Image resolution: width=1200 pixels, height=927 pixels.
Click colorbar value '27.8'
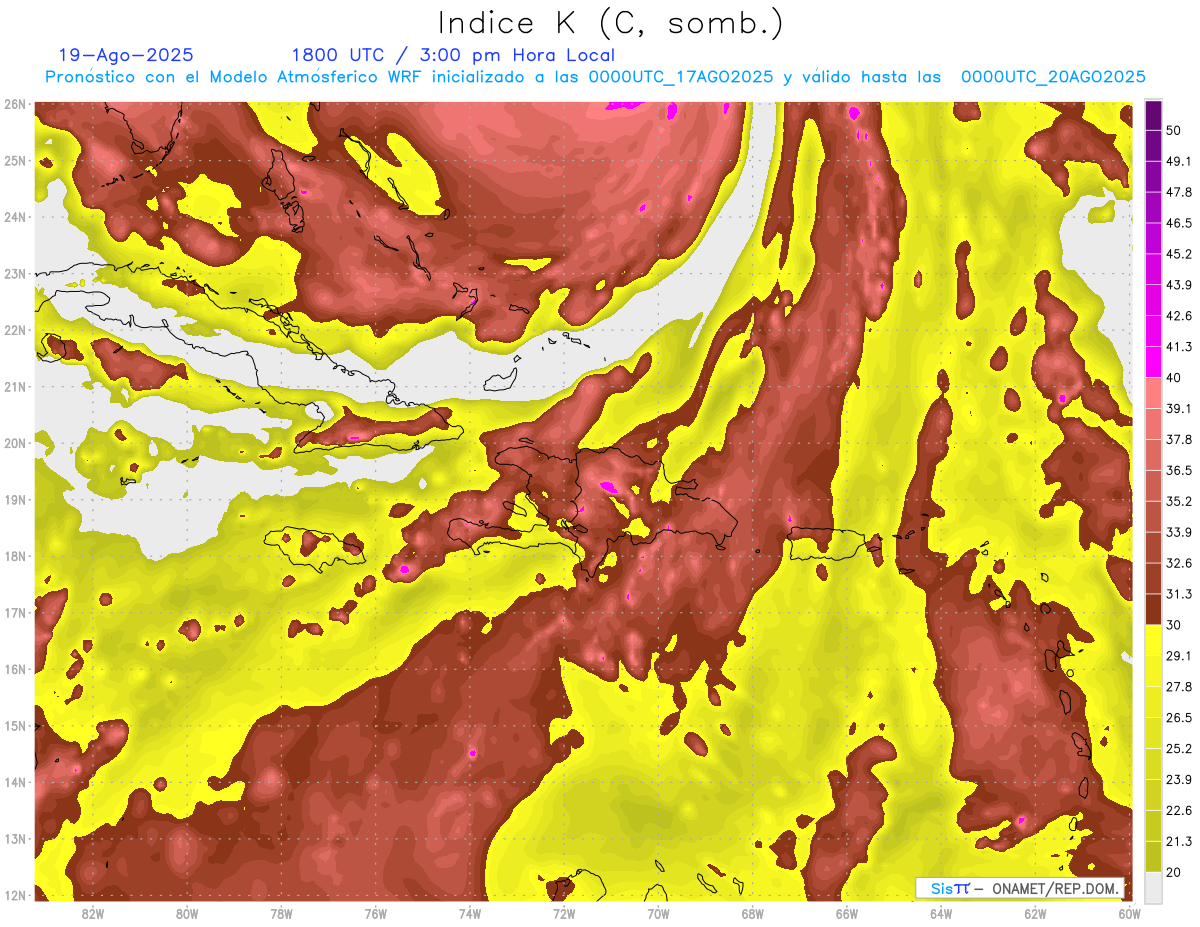coord(1179,686)
